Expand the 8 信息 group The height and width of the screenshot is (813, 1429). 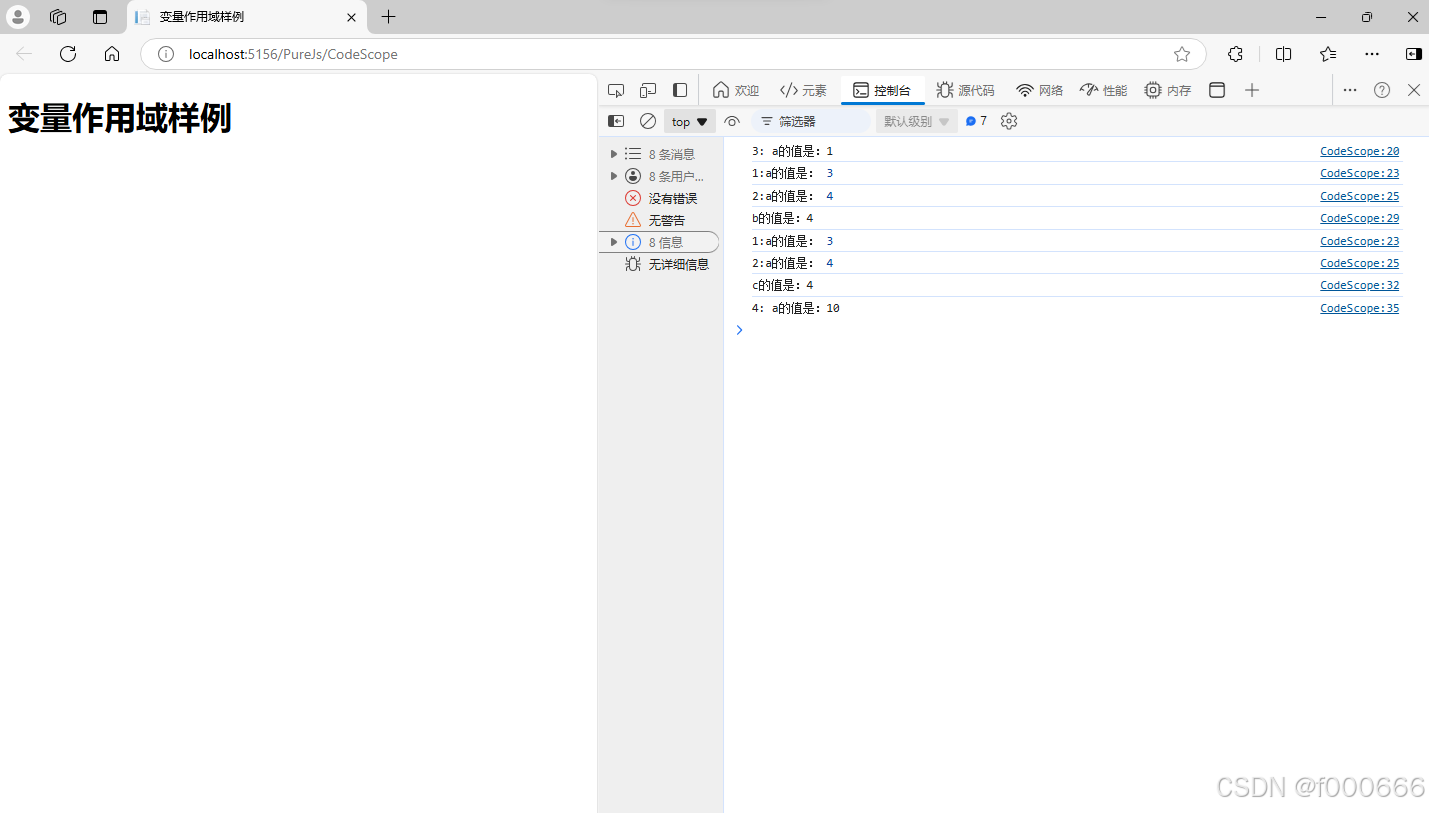[x=614, y=242]
